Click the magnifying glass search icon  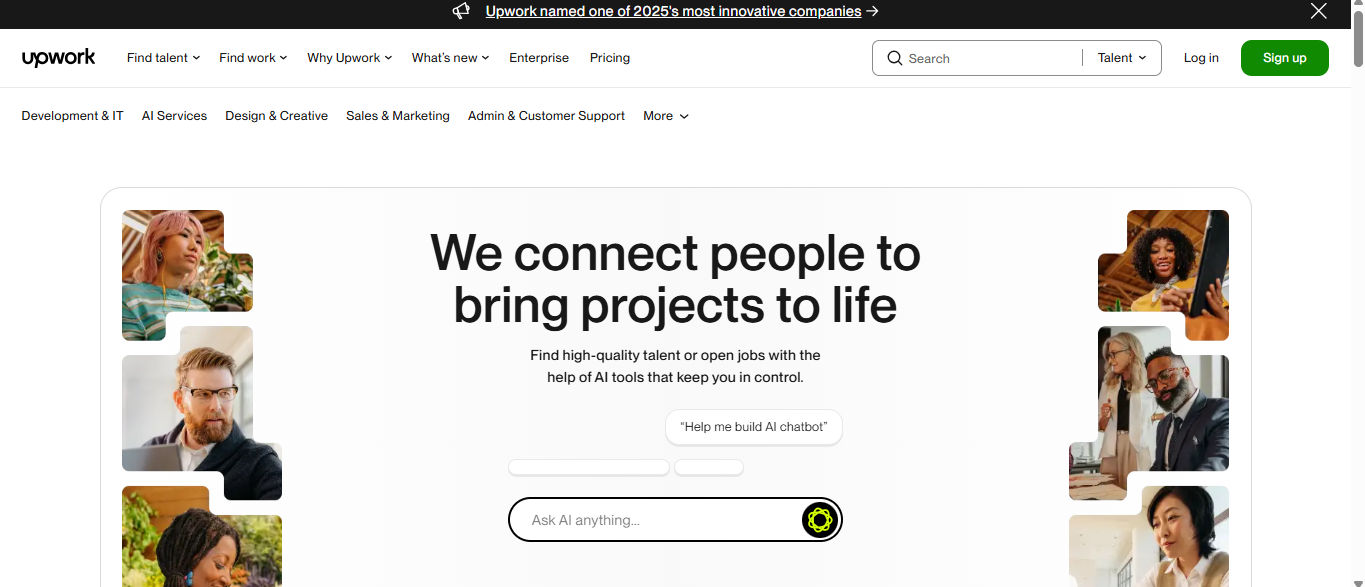click(x=894, y=58)
